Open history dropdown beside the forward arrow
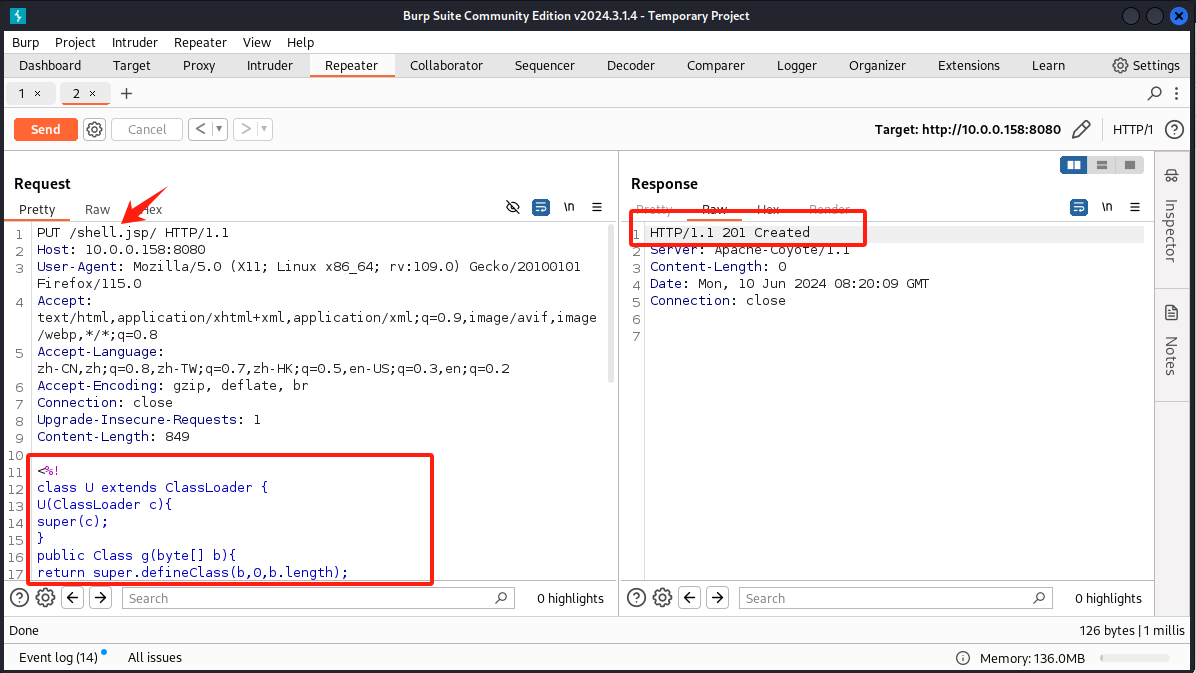The height and width of the screenshot is (673, 1196). click(x=265, y=129)
